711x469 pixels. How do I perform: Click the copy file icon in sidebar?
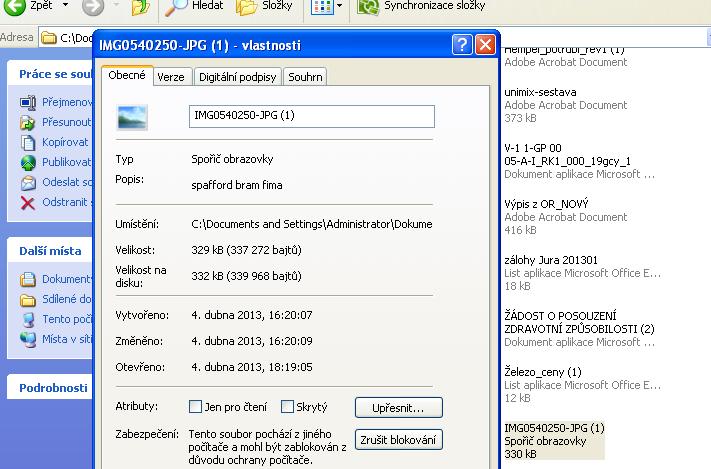28,143
